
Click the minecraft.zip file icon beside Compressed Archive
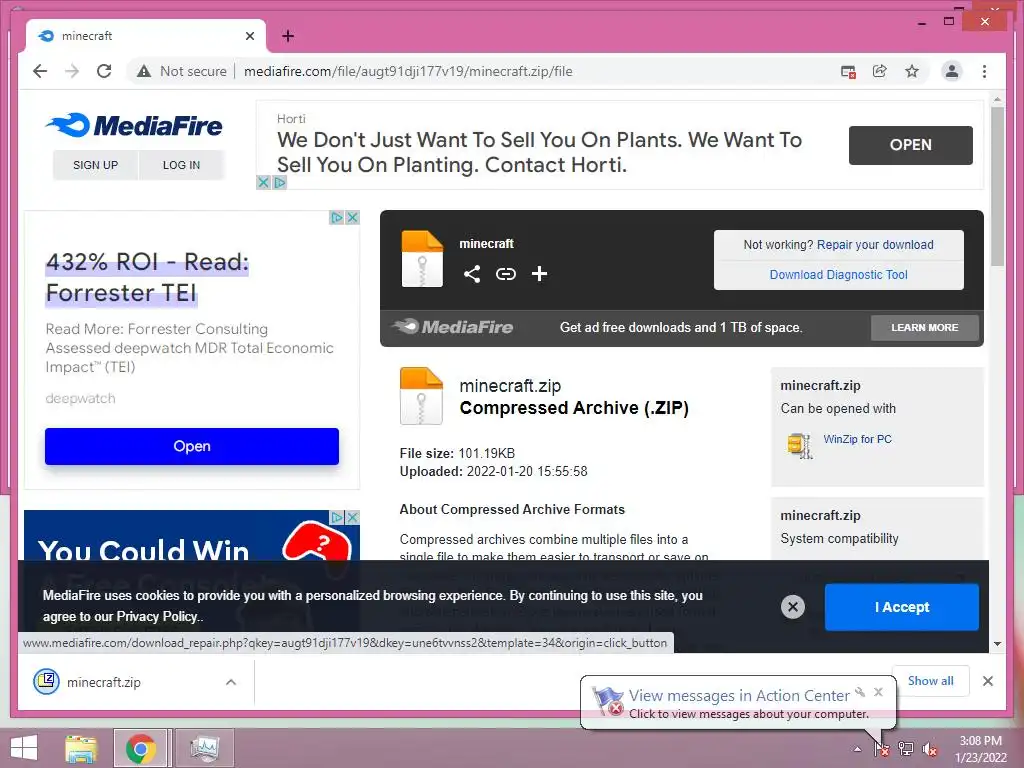(x=421, y=396)
